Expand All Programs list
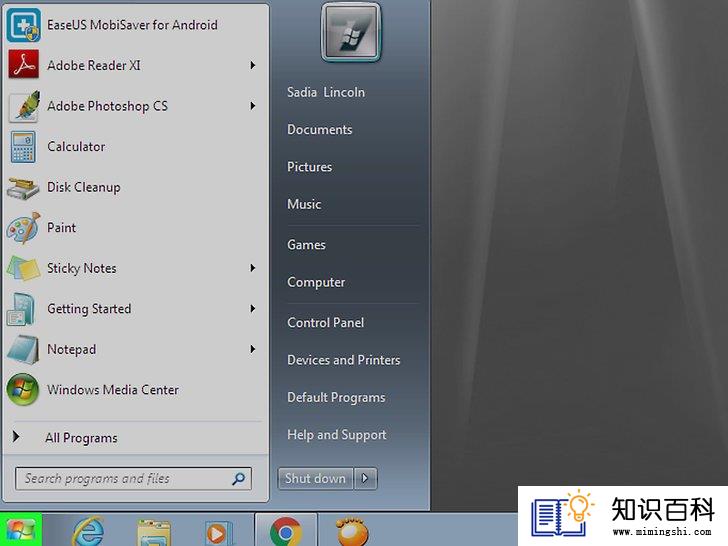The image size is (728, 546). [x=82, y=437]
